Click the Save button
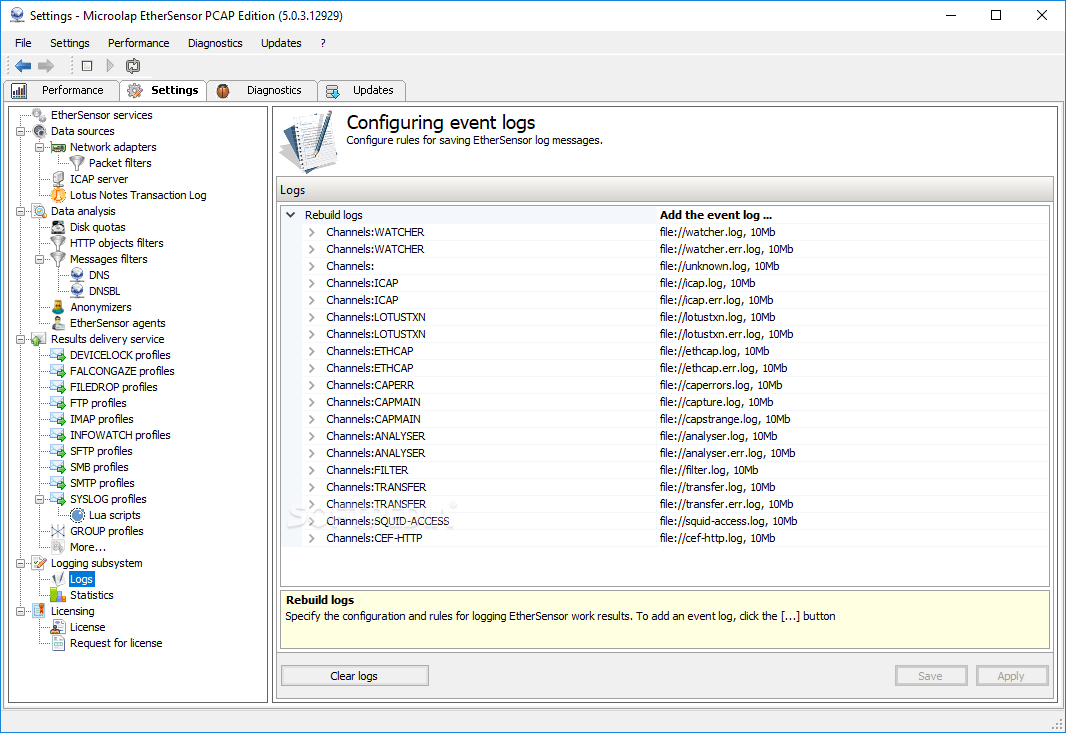1066x733 pixels. (931, 676)
